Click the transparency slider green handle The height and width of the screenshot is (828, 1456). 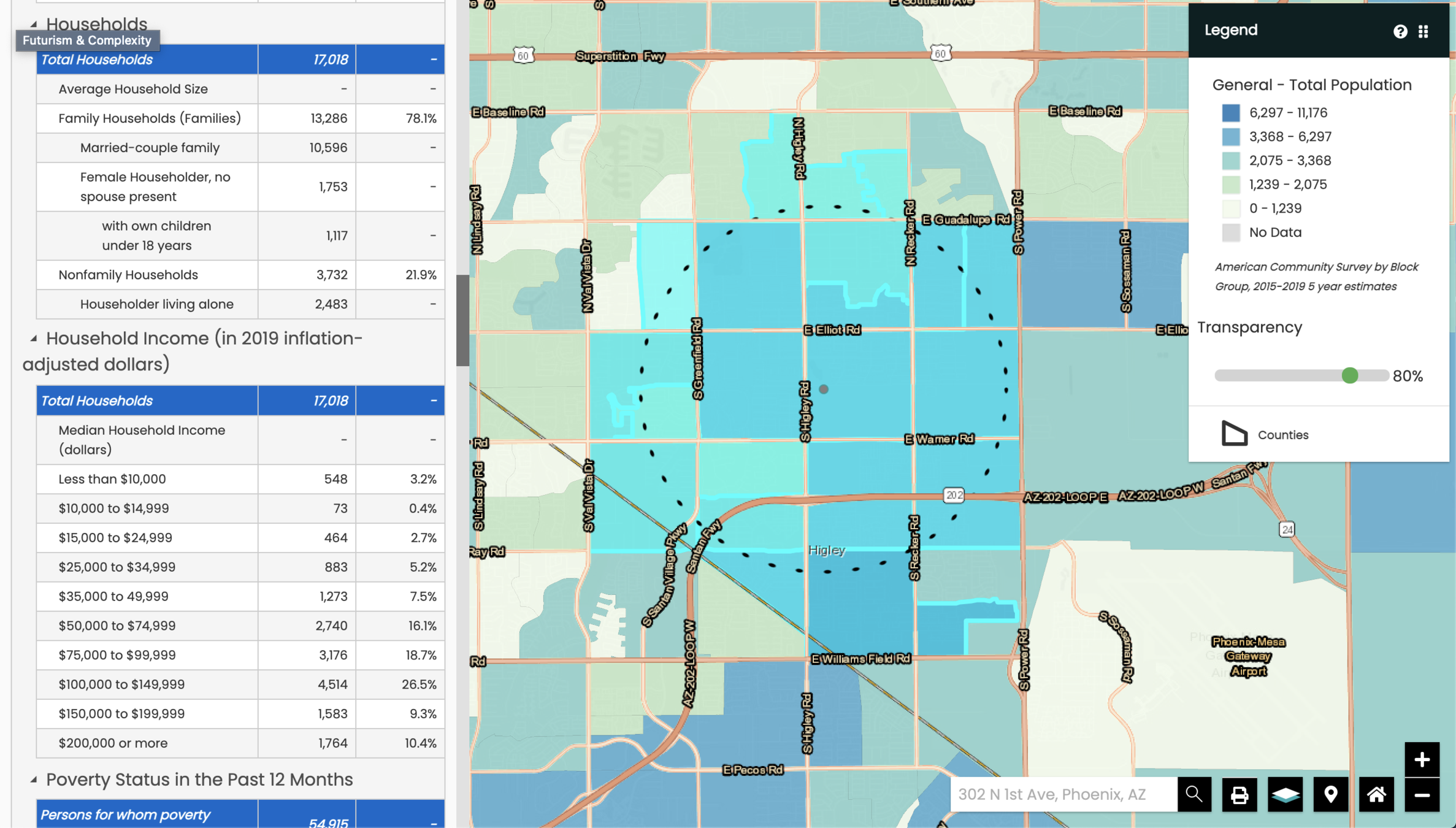(x=1349, y=375)
